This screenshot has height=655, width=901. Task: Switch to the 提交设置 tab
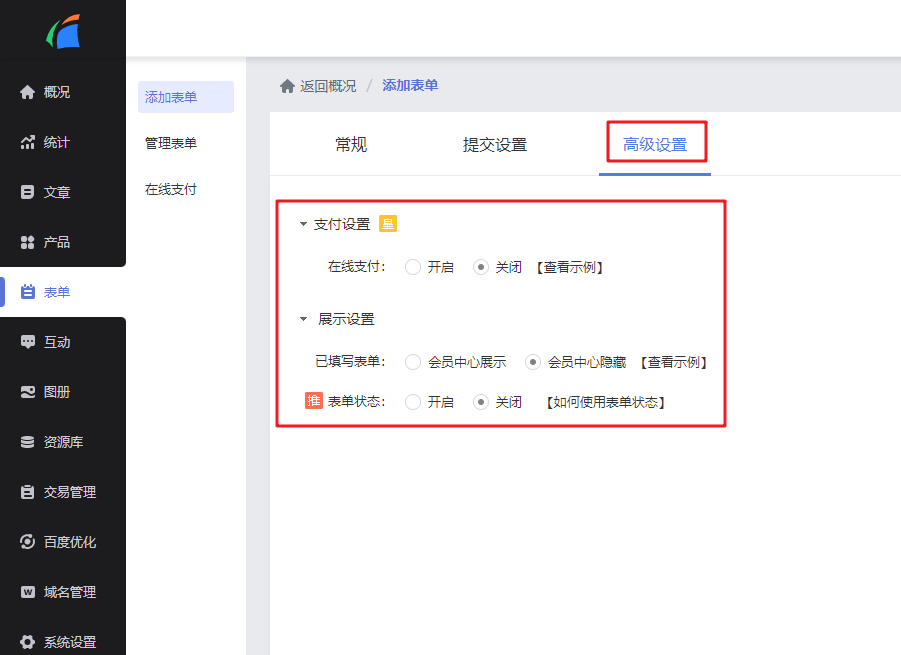tap(495, 145)
